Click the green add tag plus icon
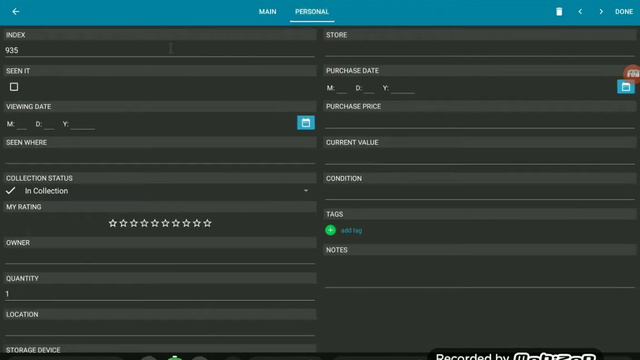 [x=331, y=230]
